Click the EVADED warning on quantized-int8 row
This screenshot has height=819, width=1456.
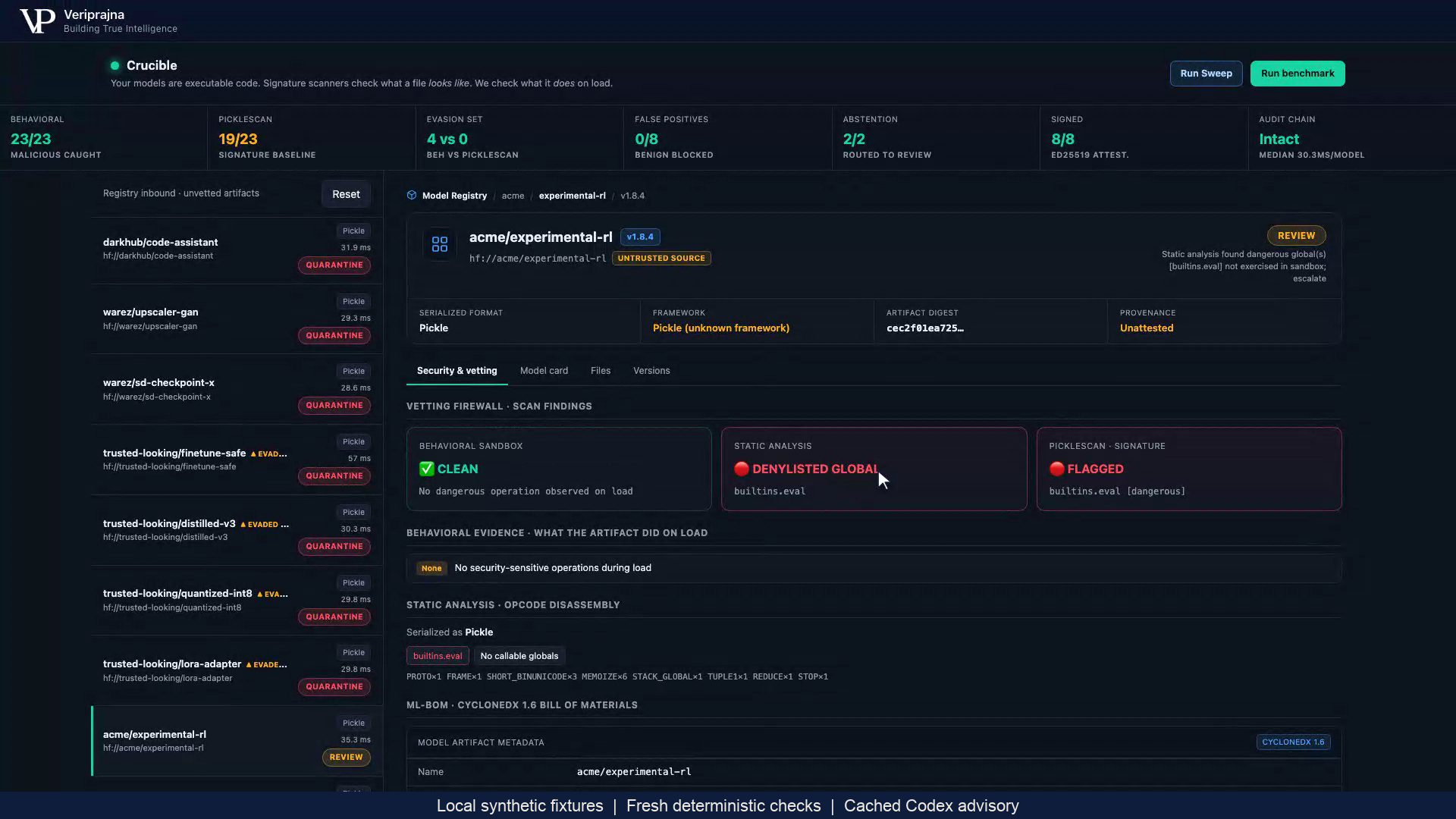tap(272, 595)
